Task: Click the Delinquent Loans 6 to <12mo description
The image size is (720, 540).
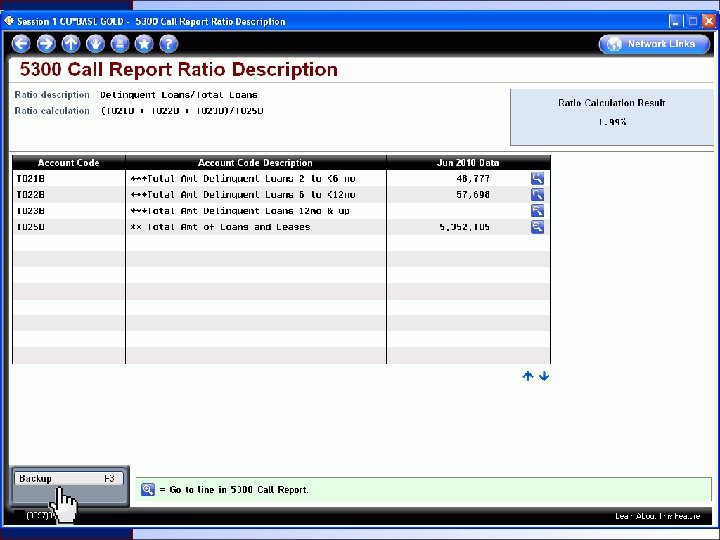Action: tap(243, 195)
